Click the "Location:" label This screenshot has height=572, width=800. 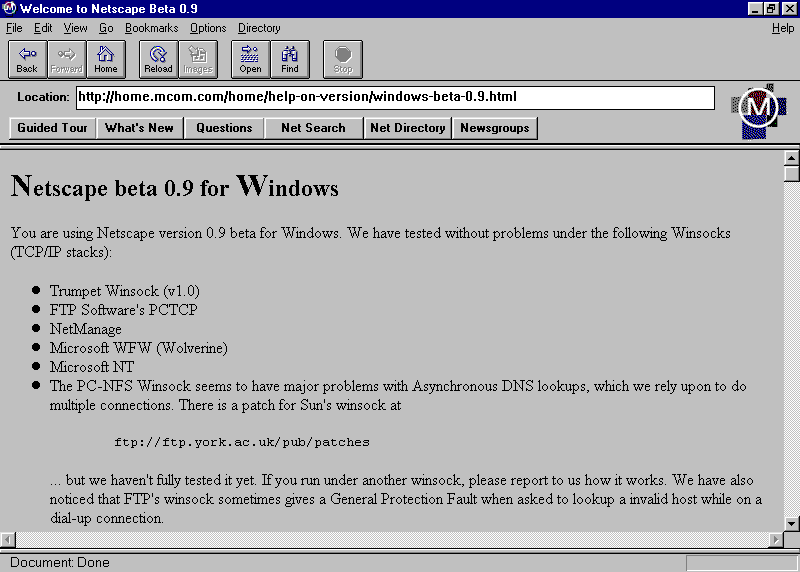tap(43, 97)
